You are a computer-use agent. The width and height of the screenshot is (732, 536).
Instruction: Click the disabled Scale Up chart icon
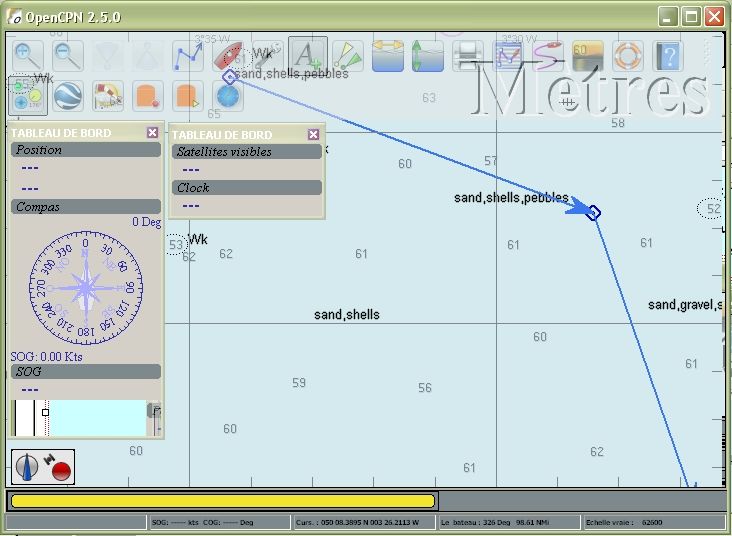click(148, 56)
